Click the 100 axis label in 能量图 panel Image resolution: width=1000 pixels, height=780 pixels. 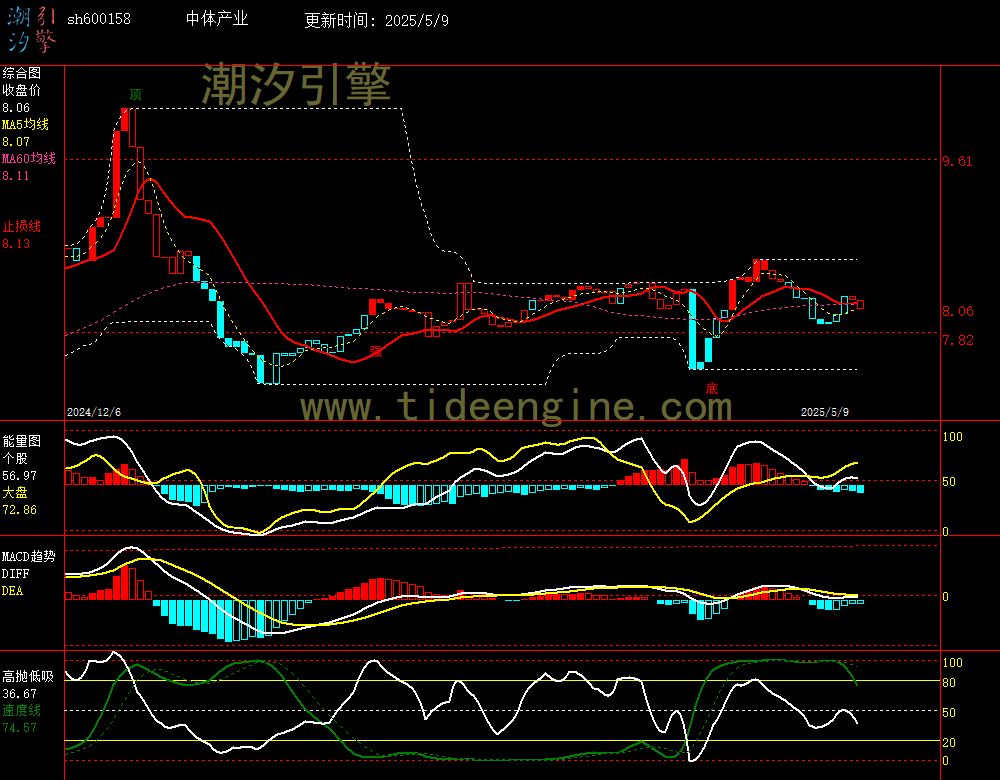[x=952, y=437]
